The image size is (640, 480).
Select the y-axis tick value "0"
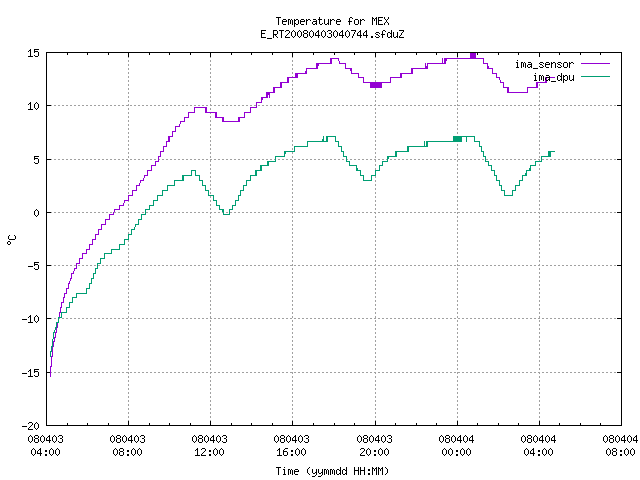[37, 213]
